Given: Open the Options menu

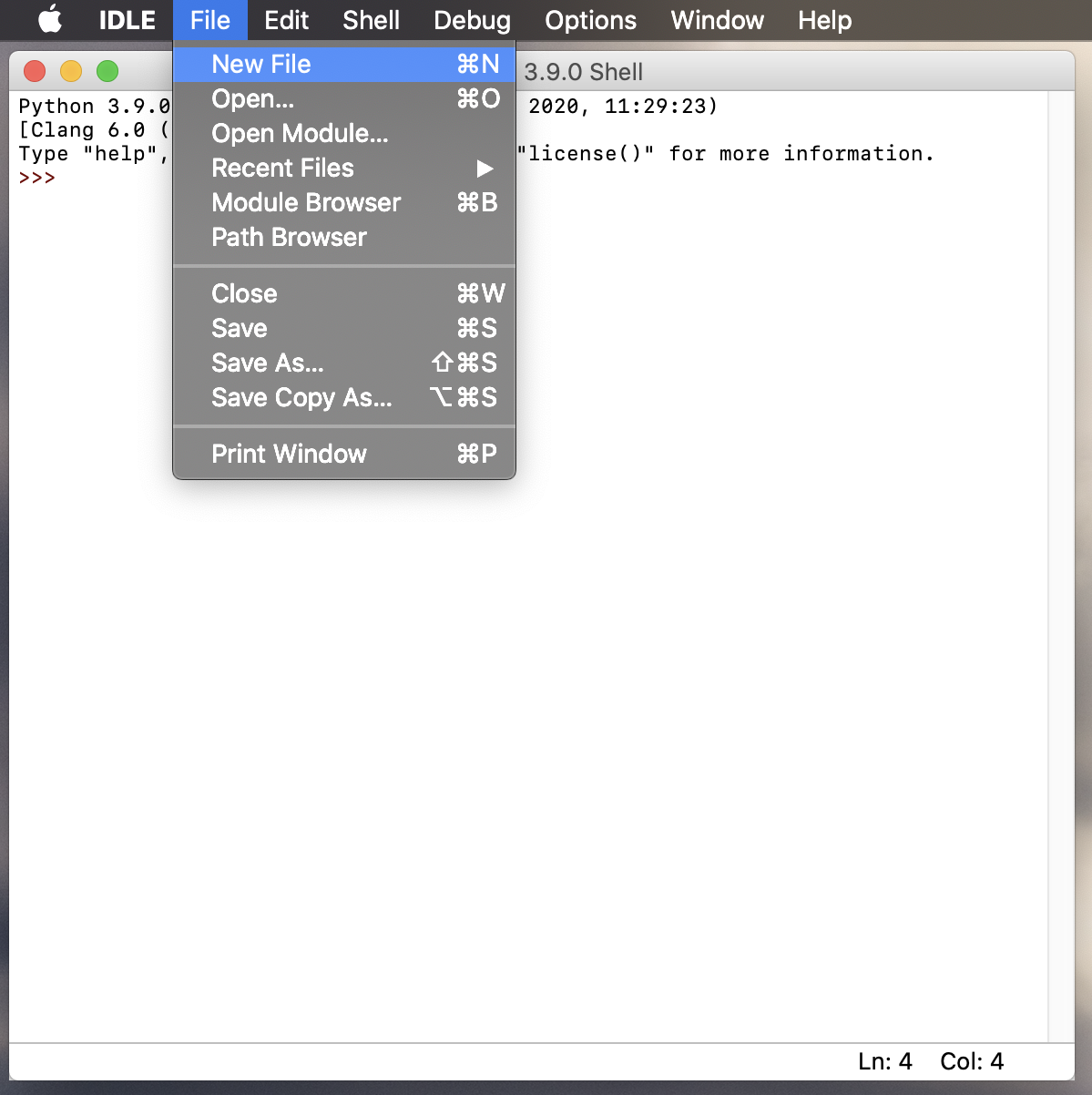Looking at the screenshot, I should [590, 20].
